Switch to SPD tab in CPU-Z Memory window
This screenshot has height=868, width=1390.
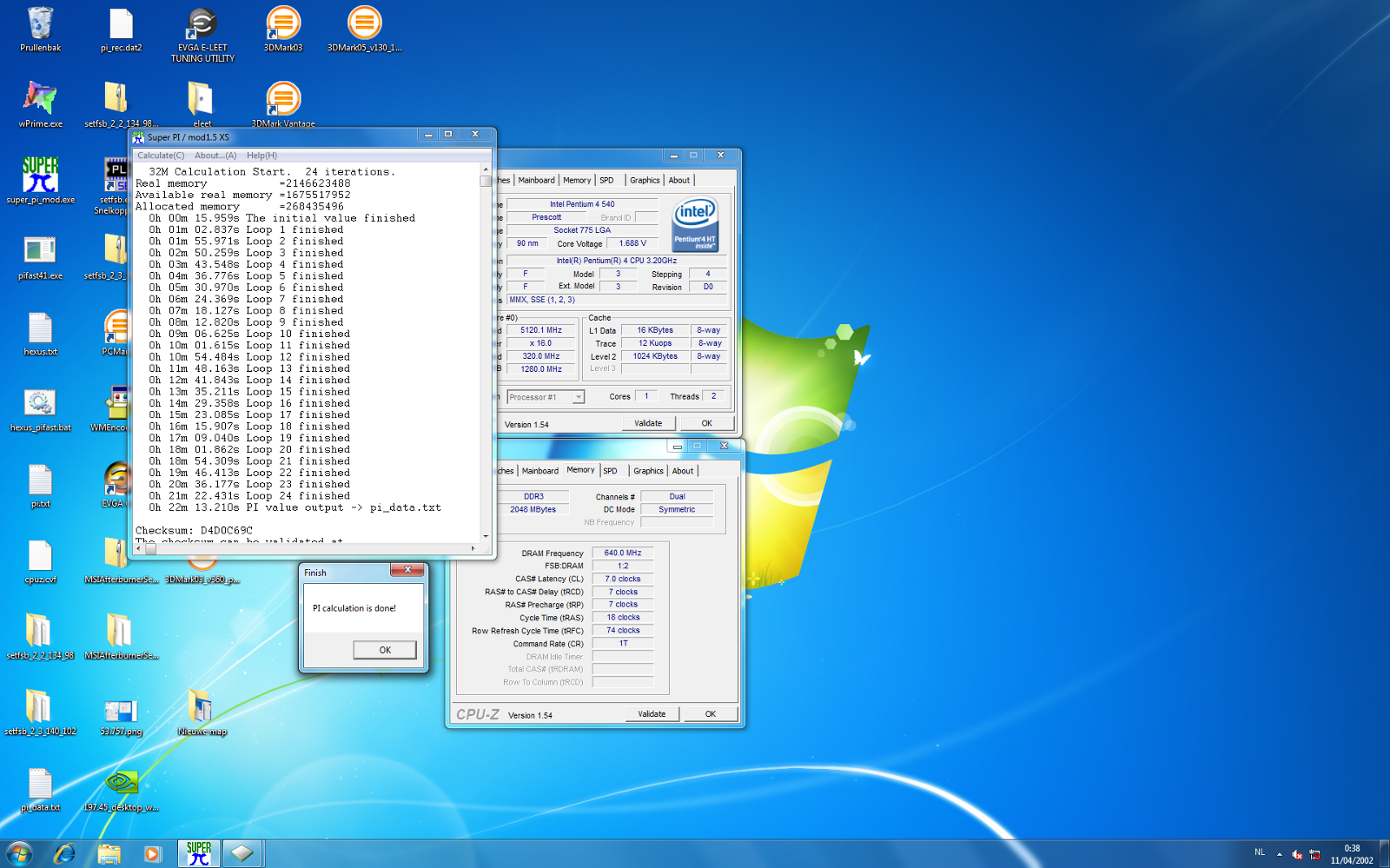pos(611,471)
